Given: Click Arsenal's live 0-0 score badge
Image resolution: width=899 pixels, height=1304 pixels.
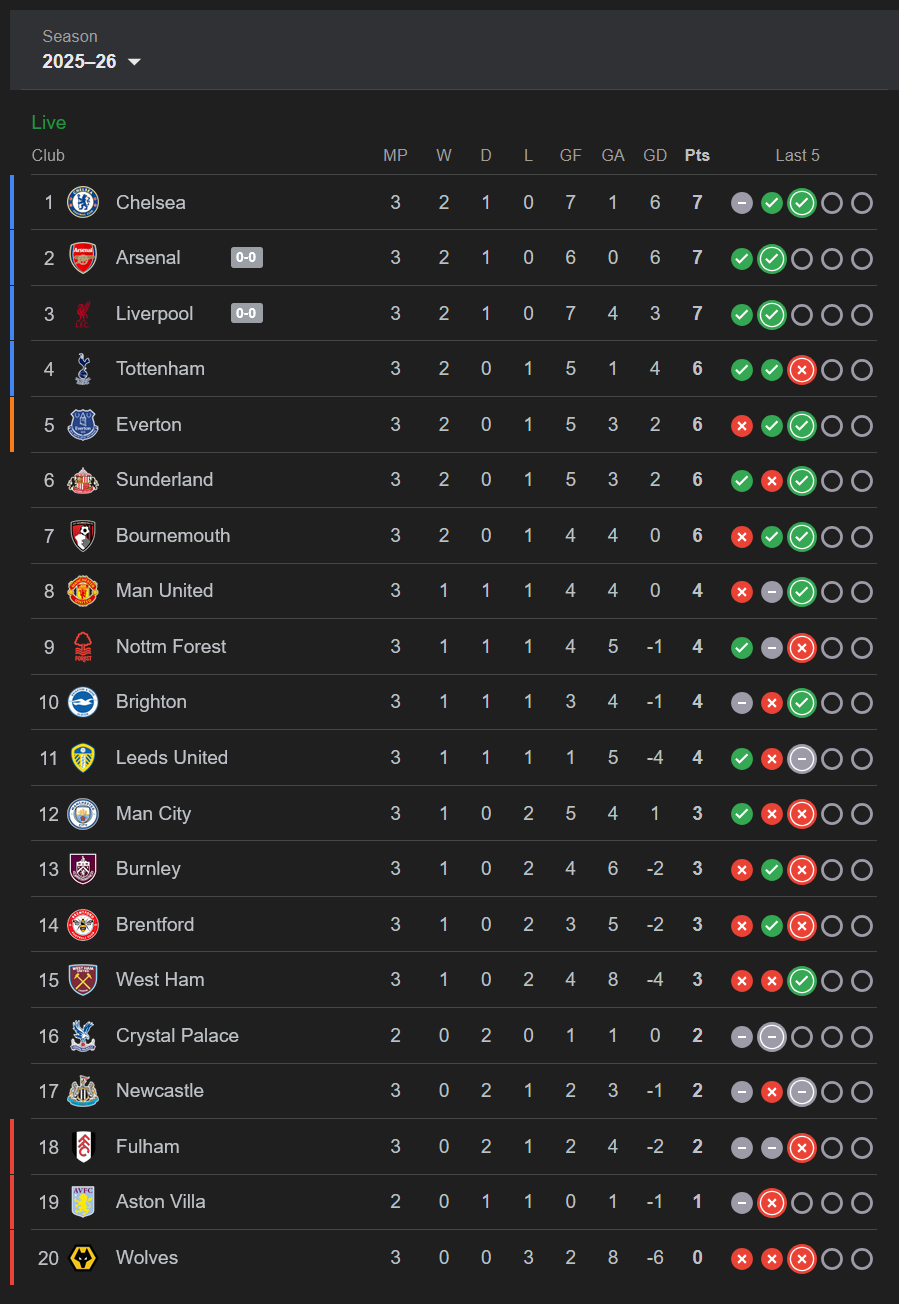Looking at the screenshot, I should point(246,258).
